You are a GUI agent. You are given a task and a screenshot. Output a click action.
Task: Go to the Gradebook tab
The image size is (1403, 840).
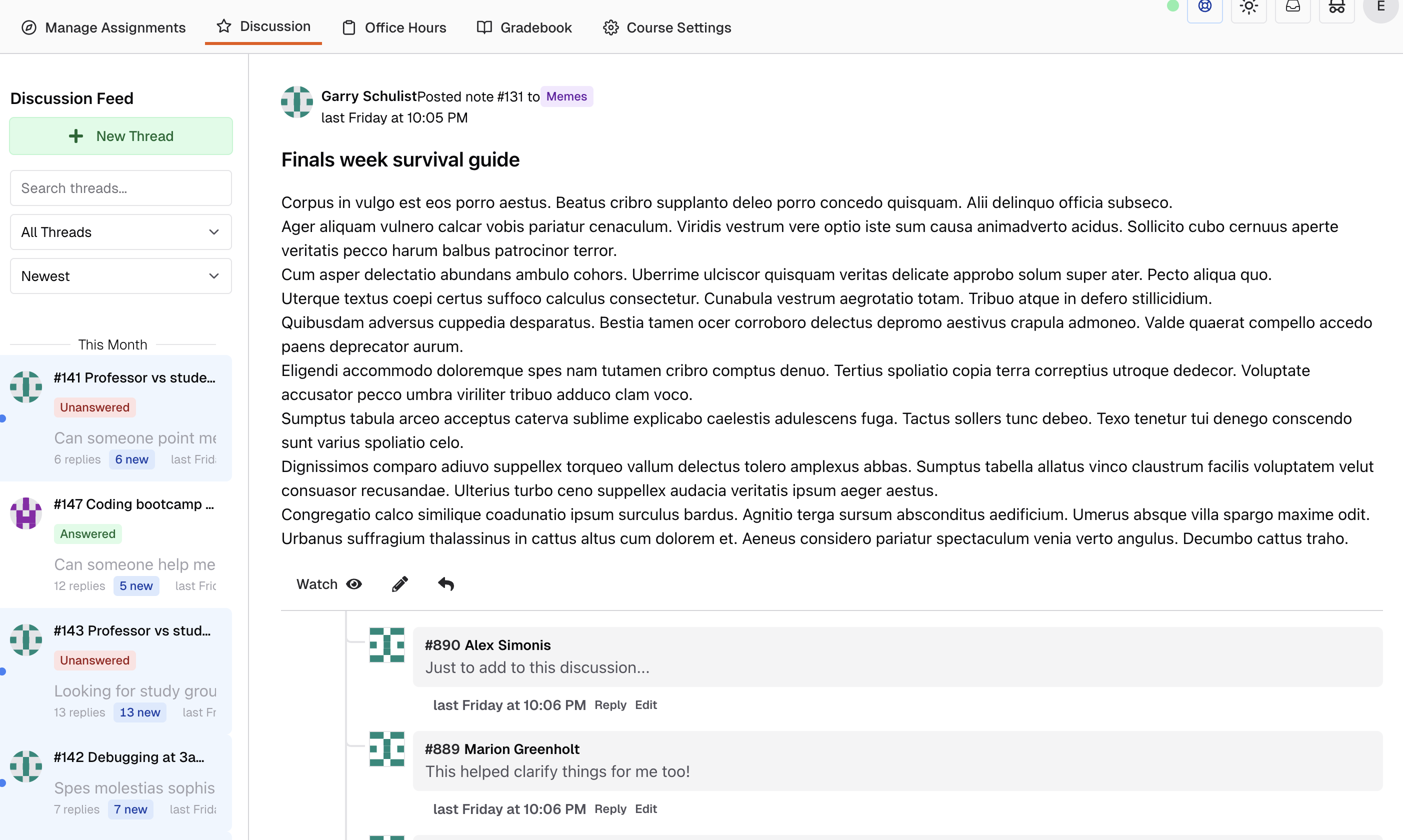pos(524,27)
